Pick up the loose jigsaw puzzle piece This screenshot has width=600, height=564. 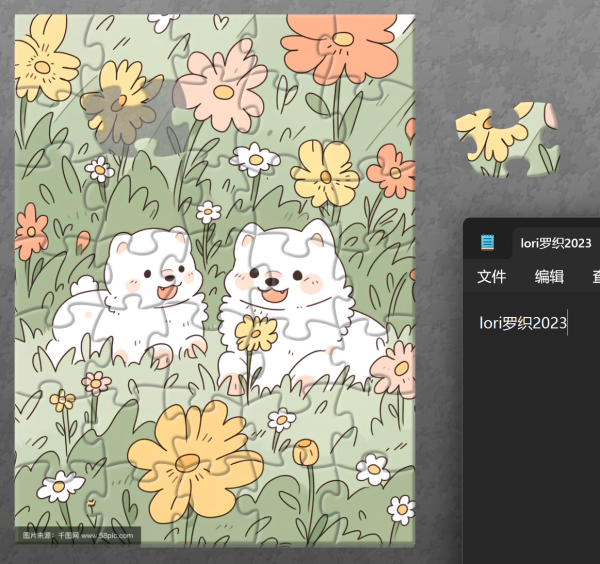pyautogui.click(x=507, y=139)
